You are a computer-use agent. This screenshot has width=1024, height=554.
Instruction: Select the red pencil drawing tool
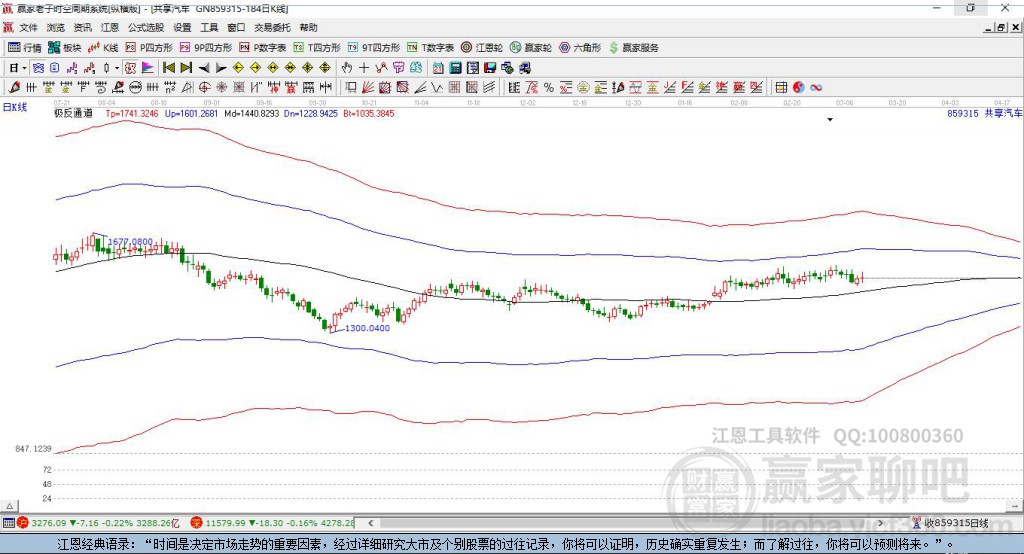coord(14,88)
